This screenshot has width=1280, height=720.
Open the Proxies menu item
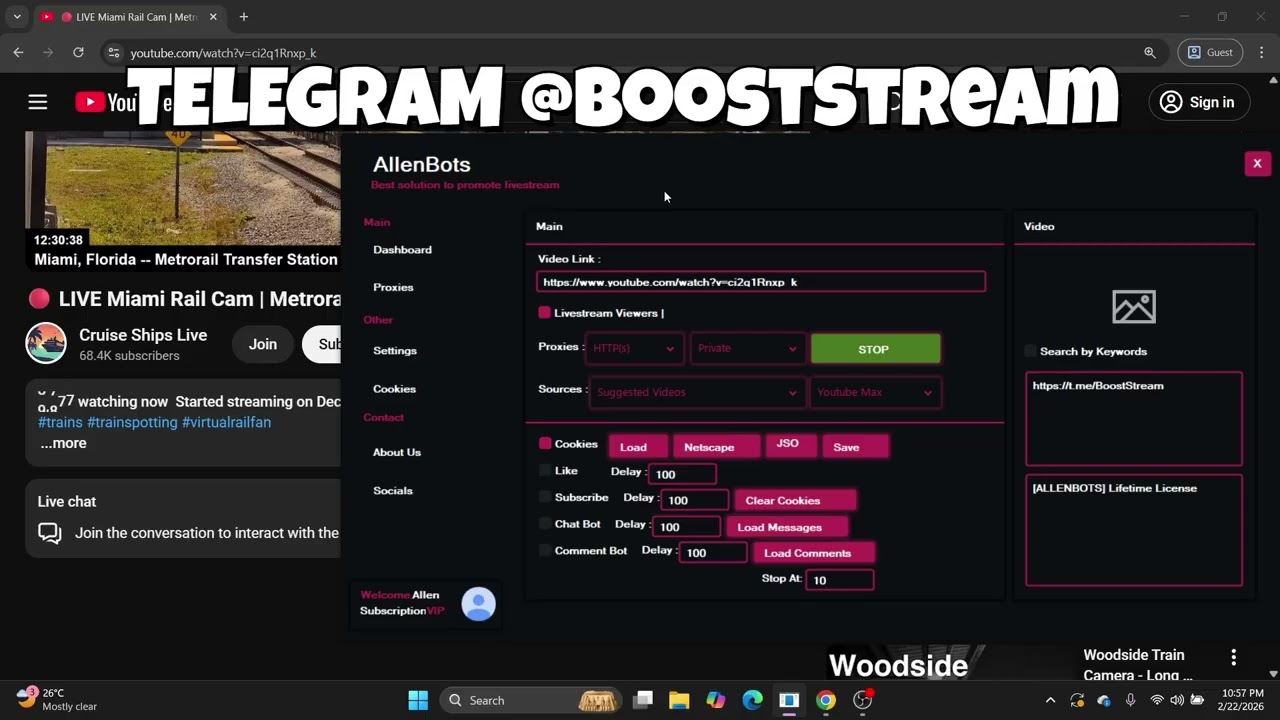tap(393, 287)
